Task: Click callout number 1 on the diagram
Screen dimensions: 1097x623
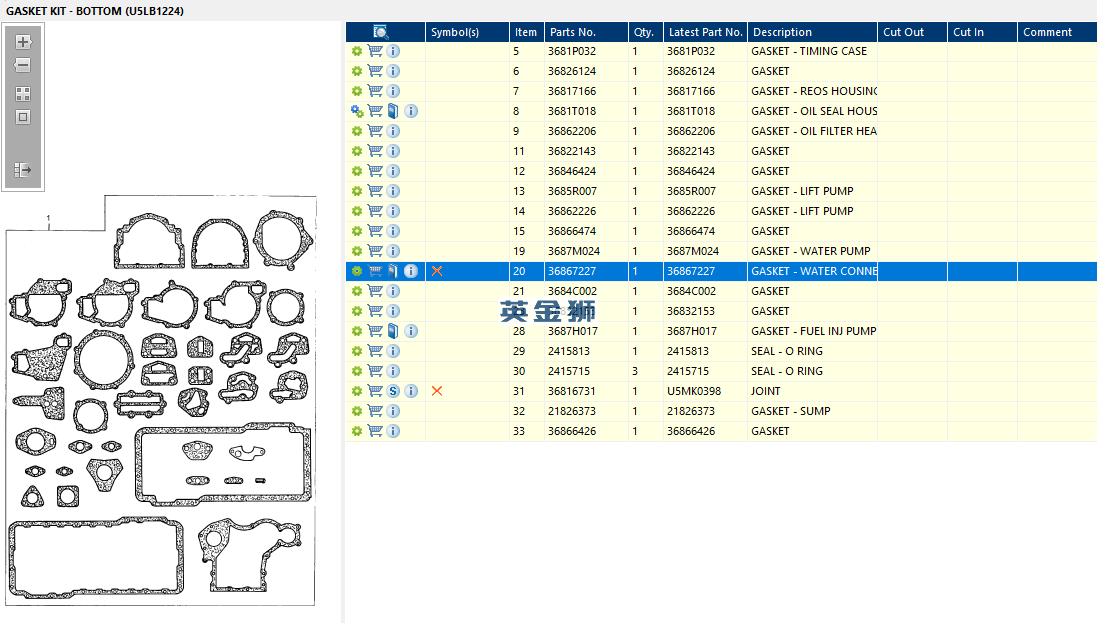Action: coord(48,218)
